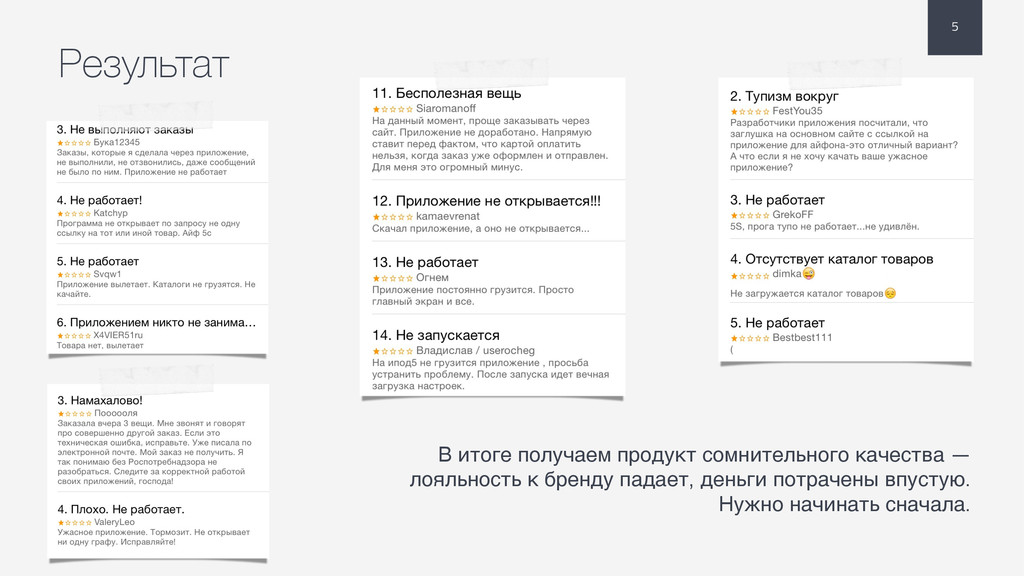Image resolution: width=1024 pixels, height=576 pixels.
Task: Click username "FestYou35"
Action: [797, 111]
